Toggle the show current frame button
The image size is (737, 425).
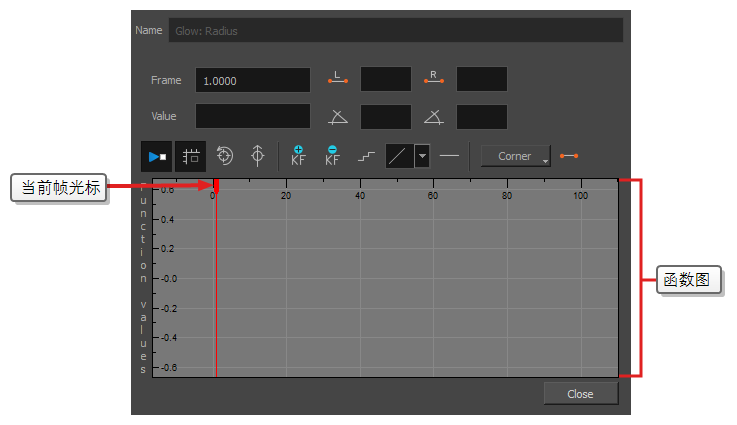click(x=158, y=156)
